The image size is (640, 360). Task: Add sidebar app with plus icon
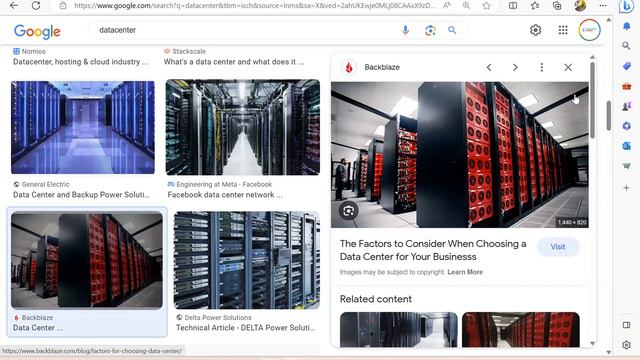[627, 188]
